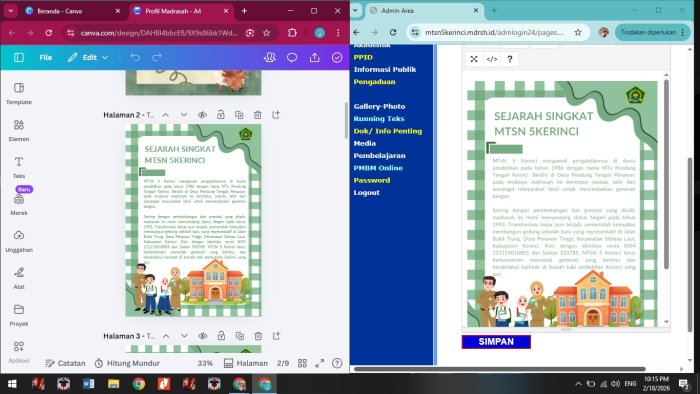Open Catatan notes in Canva footer
The height and width of the screenshot is (394, 700).
tap(65, 363)
